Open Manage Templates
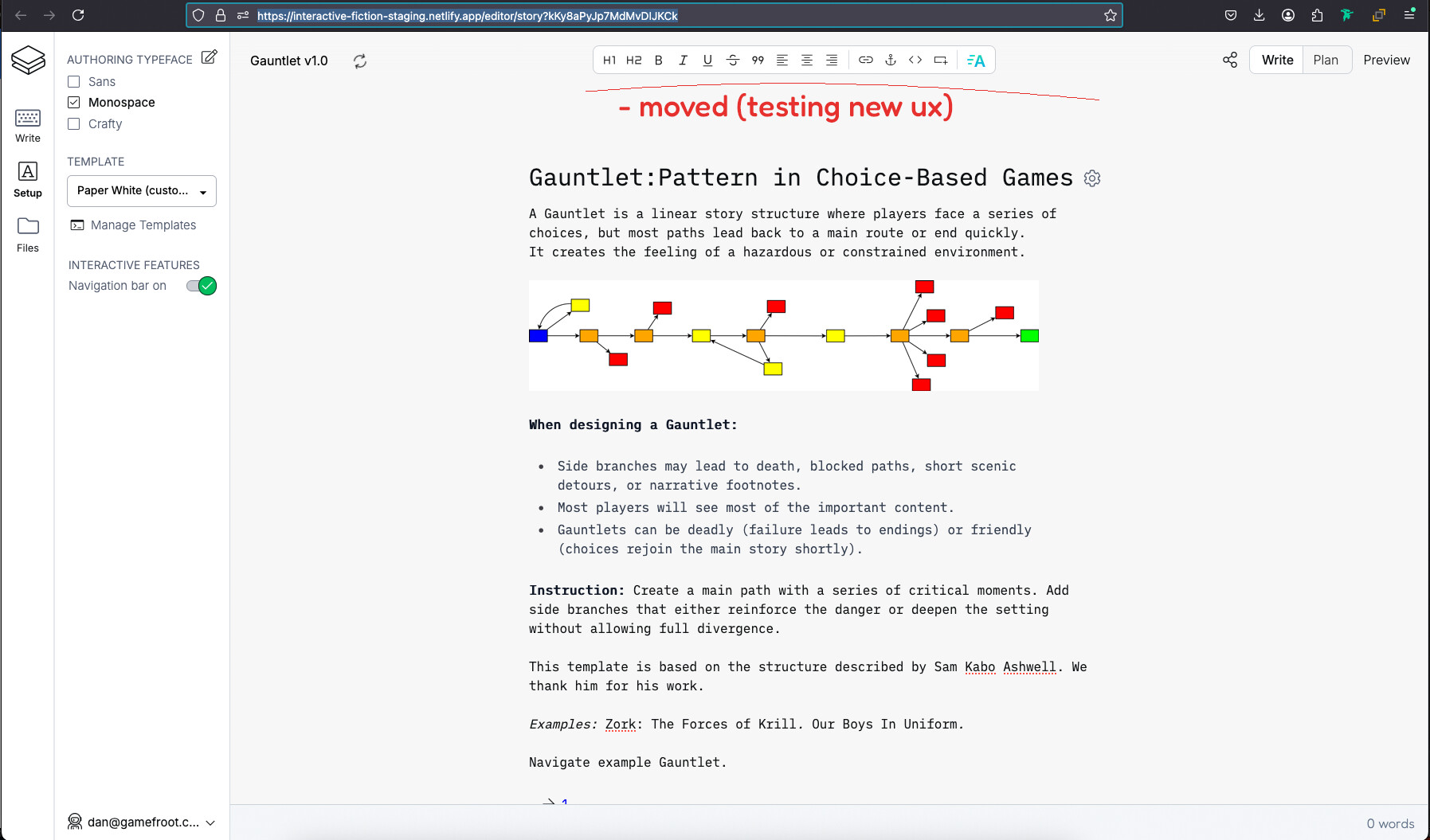The width and height of the screenshot is (1430, 840). (x=133, y=225)
